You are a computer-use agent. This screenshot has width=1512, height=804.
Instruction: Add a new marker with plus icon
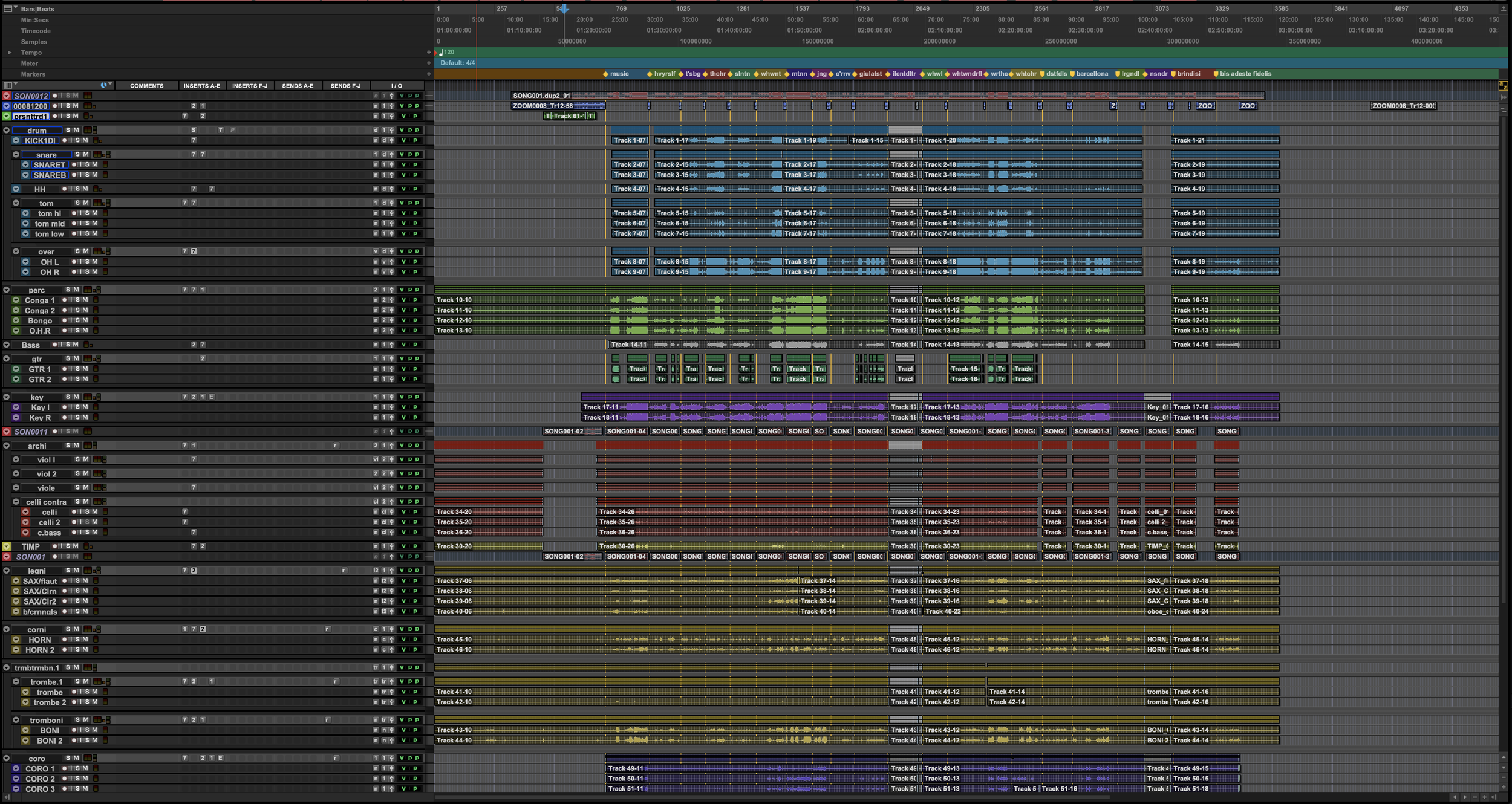coord(429,74)
